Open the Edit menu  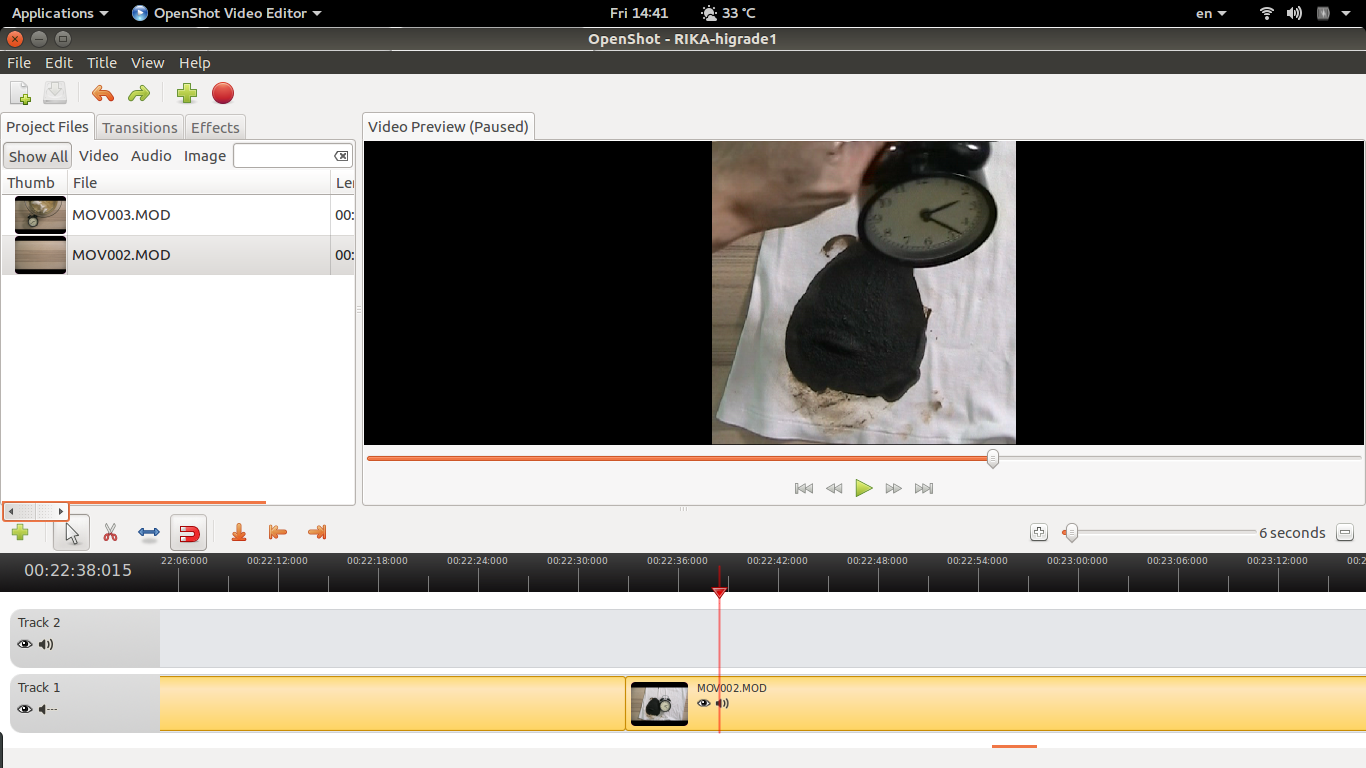[59, 63]
